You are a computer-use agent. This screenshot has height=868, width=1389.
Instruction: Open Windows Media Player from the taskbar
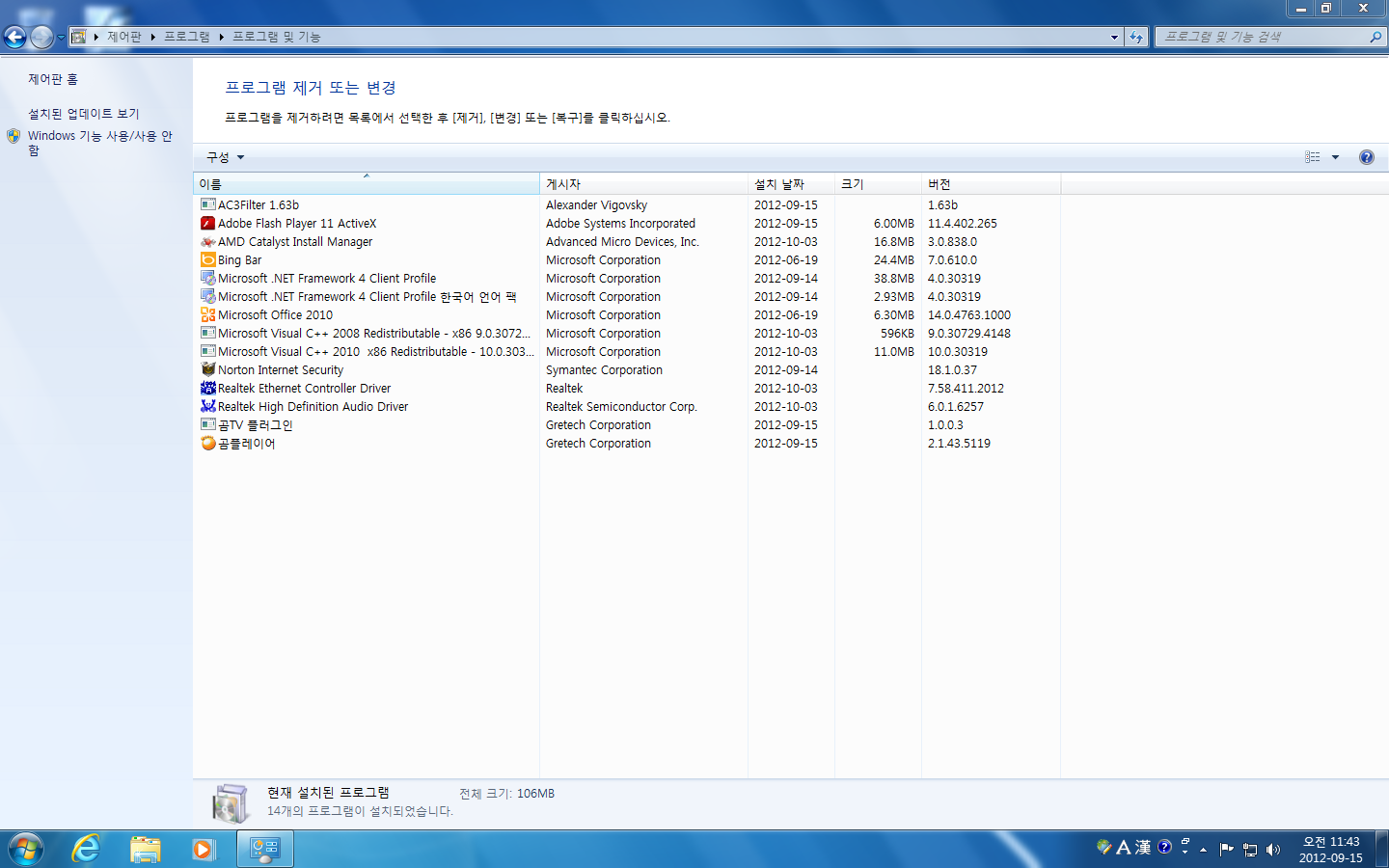pyautogui.click(x=203, y=849)
